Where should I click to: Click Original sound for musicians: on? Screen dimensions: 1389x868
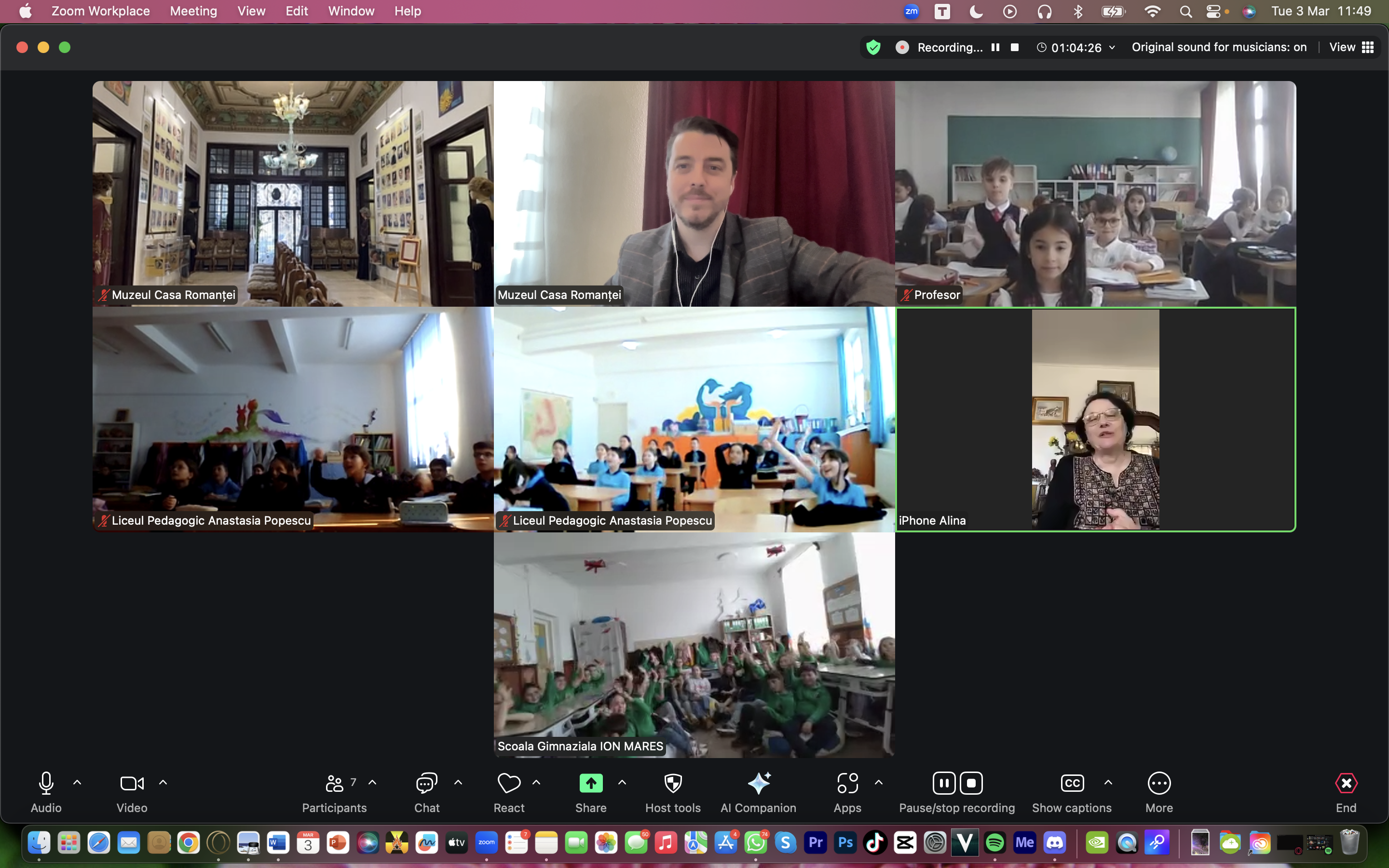click(x=1219, y=47)
